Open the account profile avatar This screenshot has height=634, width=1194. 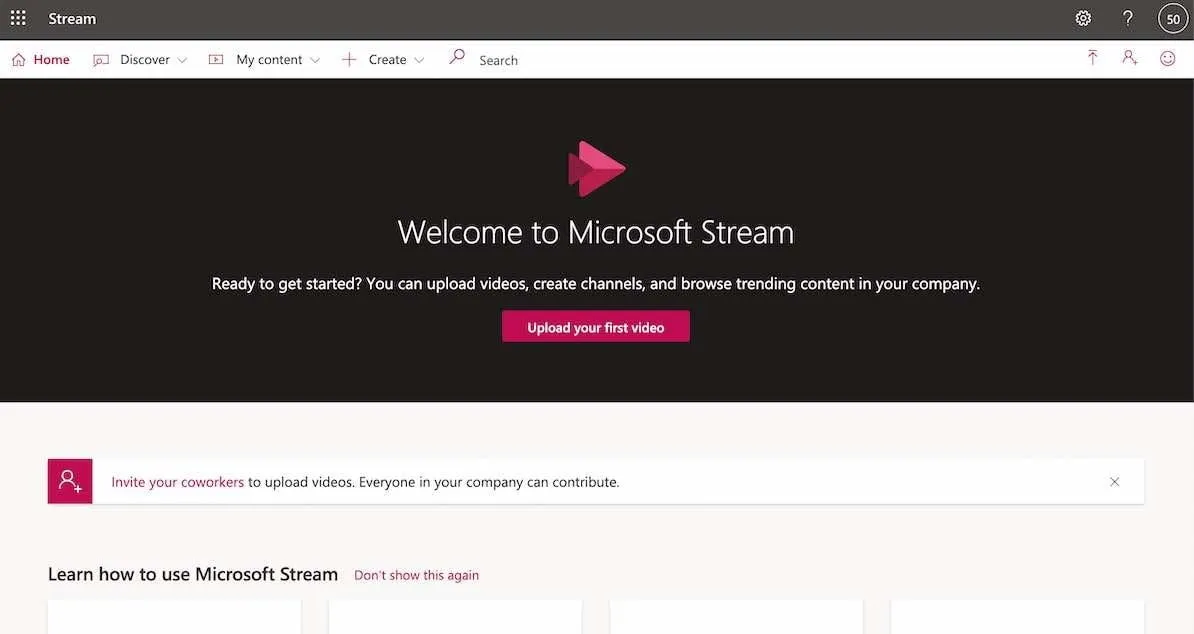[x=1172, y=19]
